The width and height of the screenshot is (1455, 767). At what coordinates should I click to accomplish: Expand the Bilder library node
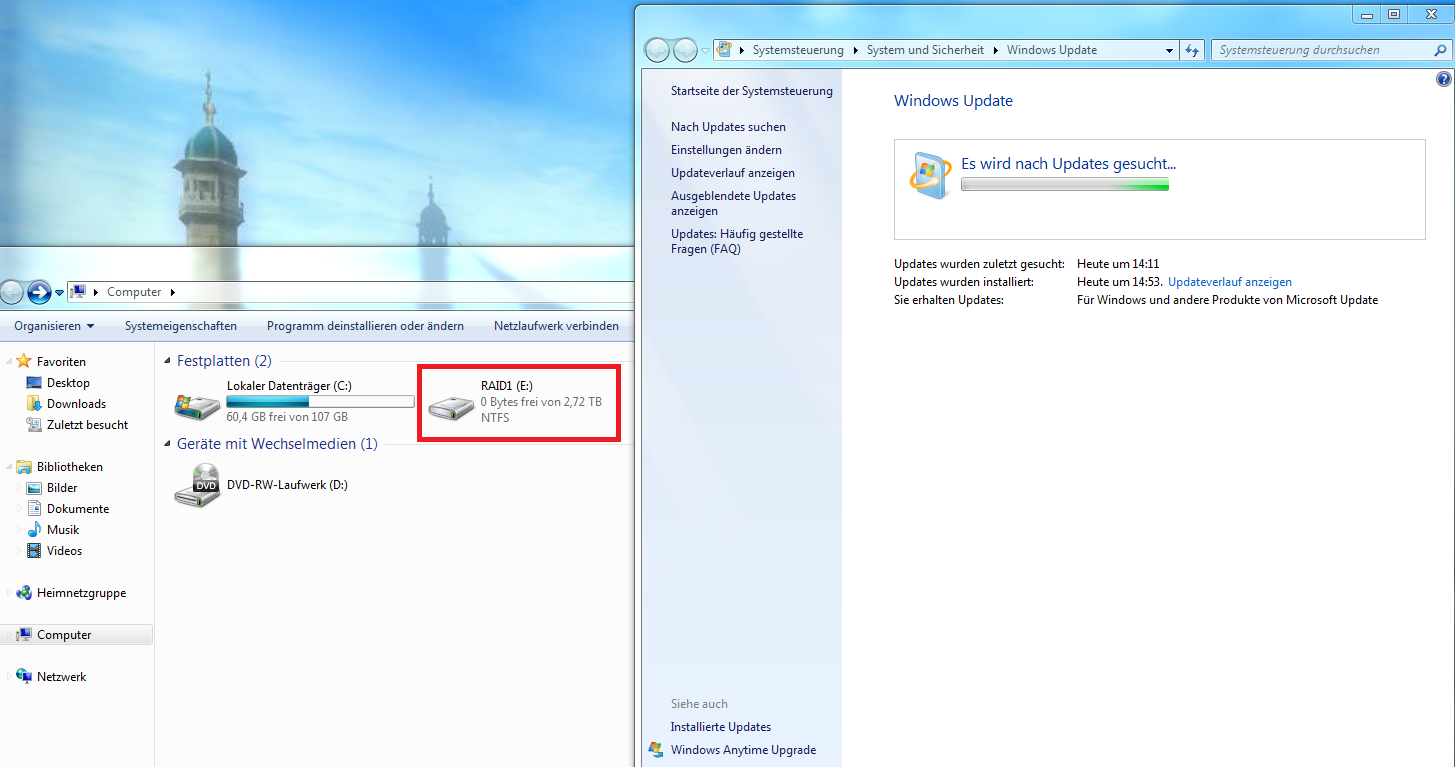(21, 488)
